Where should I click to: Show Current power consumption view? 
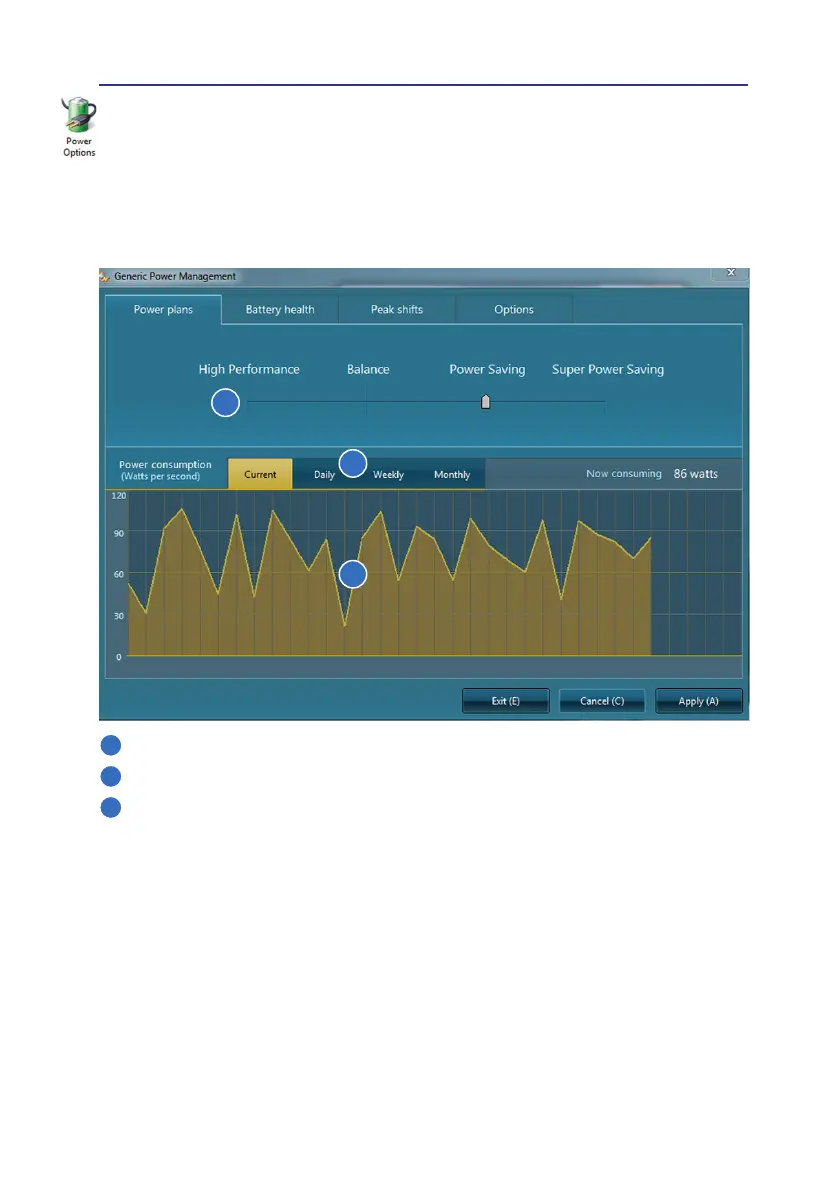pyautogui.click(x=260, y=475)
